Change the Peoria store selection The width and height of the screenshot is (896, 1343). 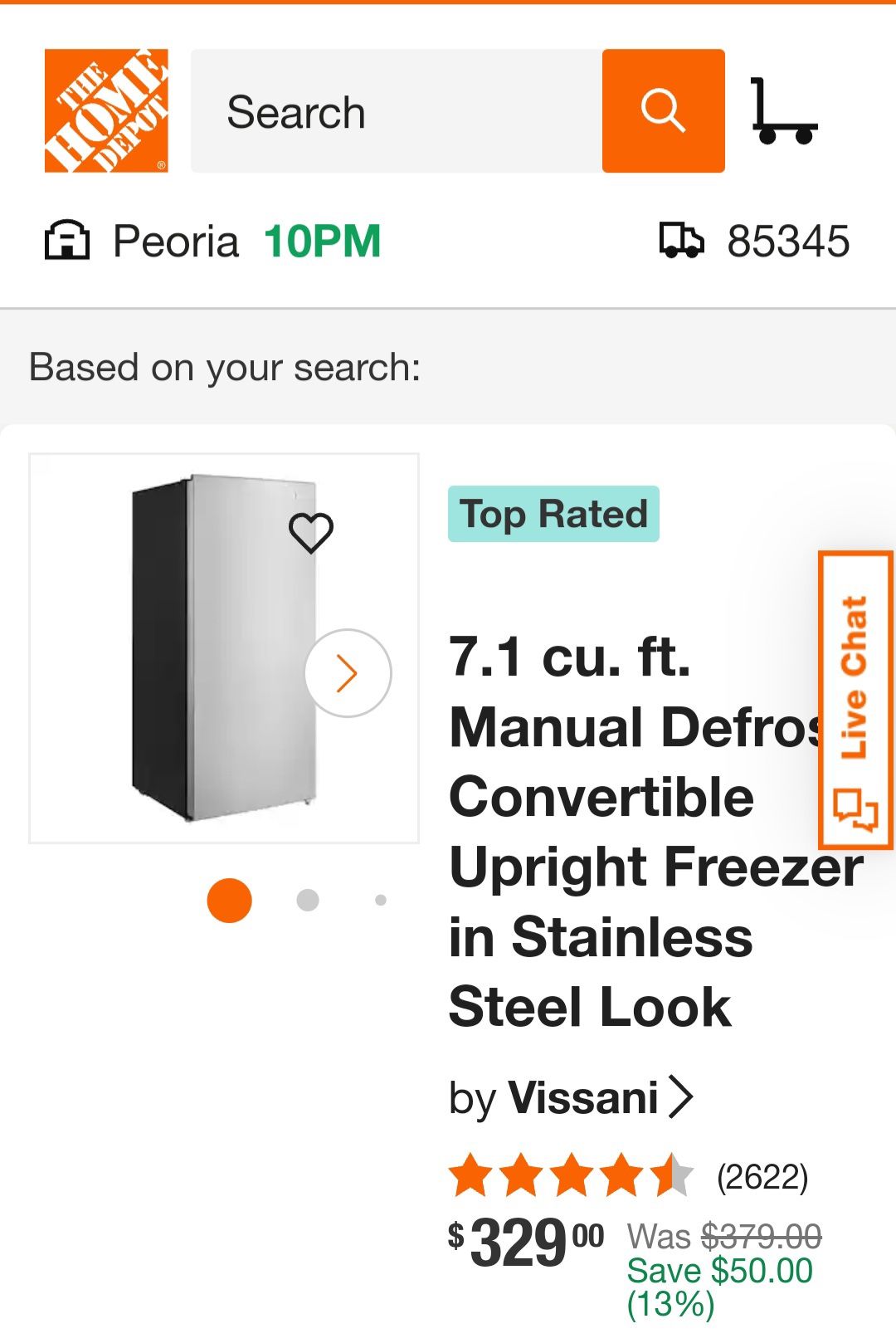click(x=176, y=242)
